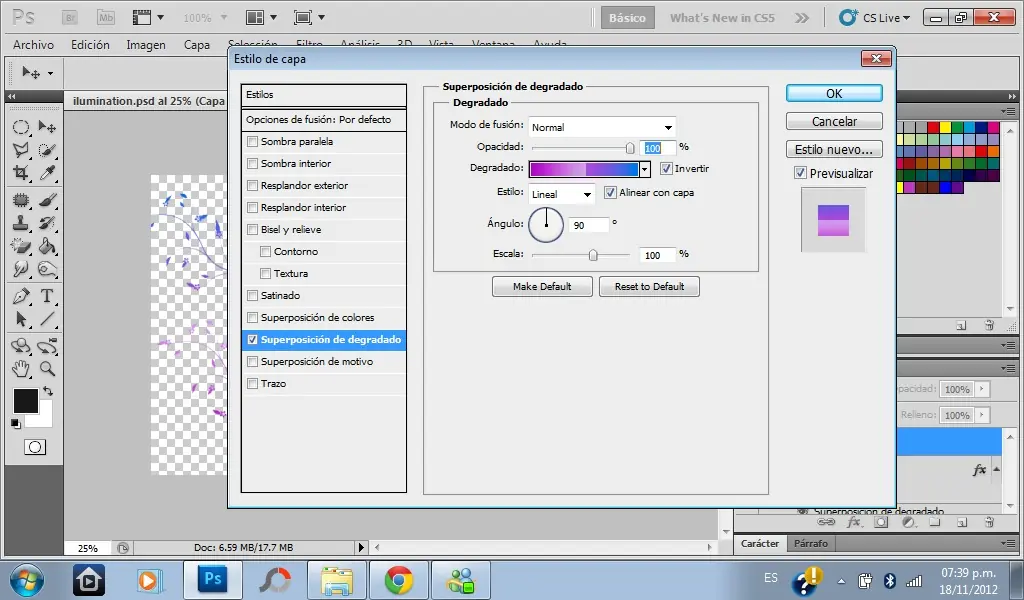Open the Modo de fusión dropdown
1024x600 pixels.
coord(602,127)
